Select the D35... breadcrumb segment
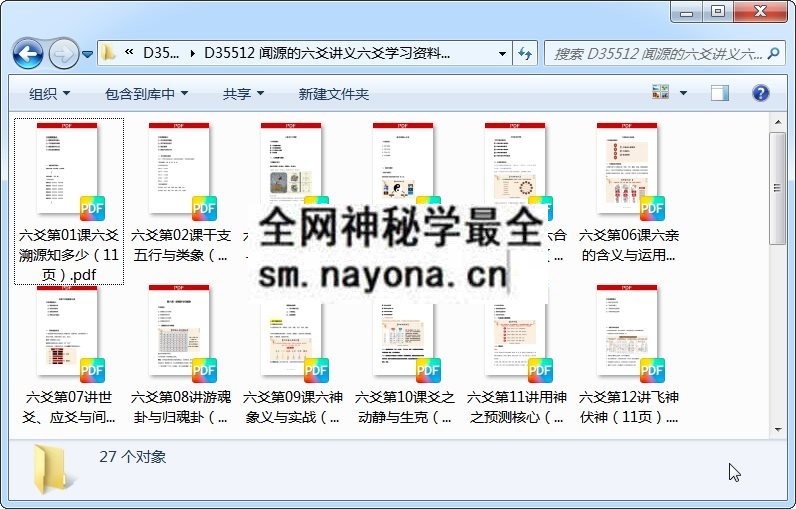Viewport: 796px width, 509px height. [x=160, y=53]
